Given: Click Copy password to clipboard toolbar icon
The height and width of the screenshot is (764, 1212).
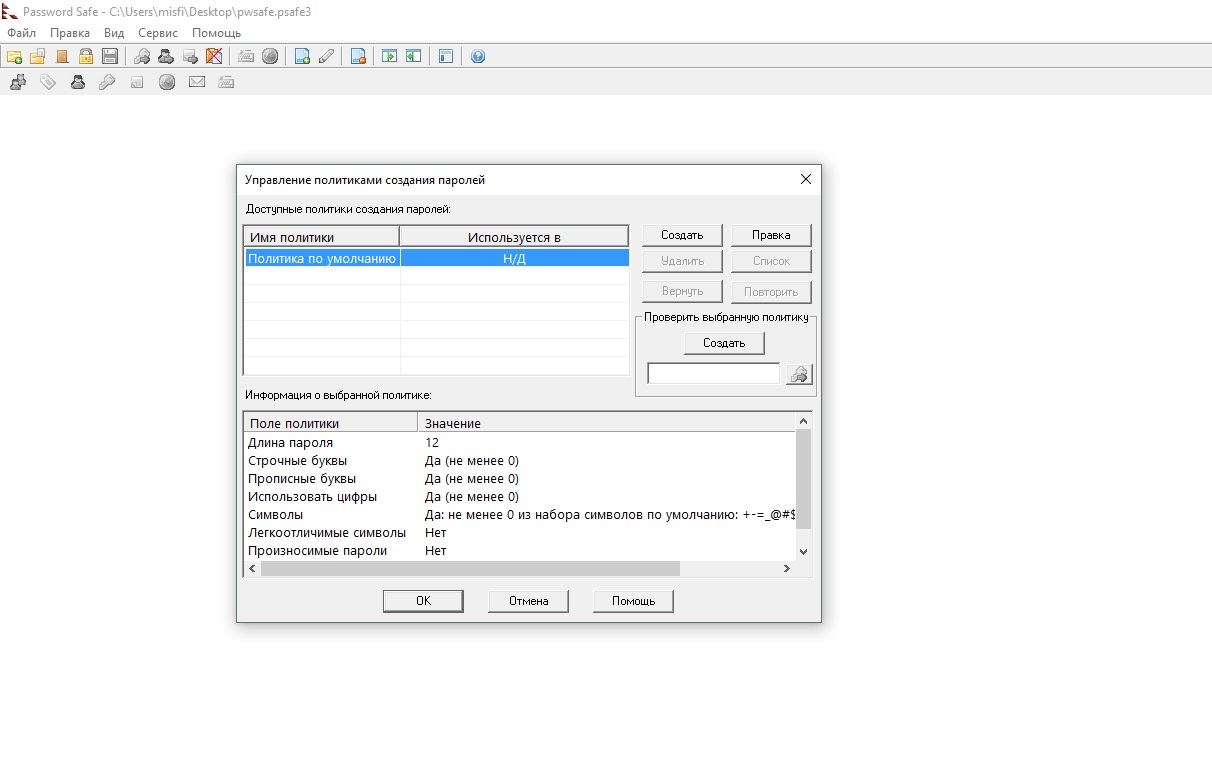Looking at the screenshot, I should point(142,56).
